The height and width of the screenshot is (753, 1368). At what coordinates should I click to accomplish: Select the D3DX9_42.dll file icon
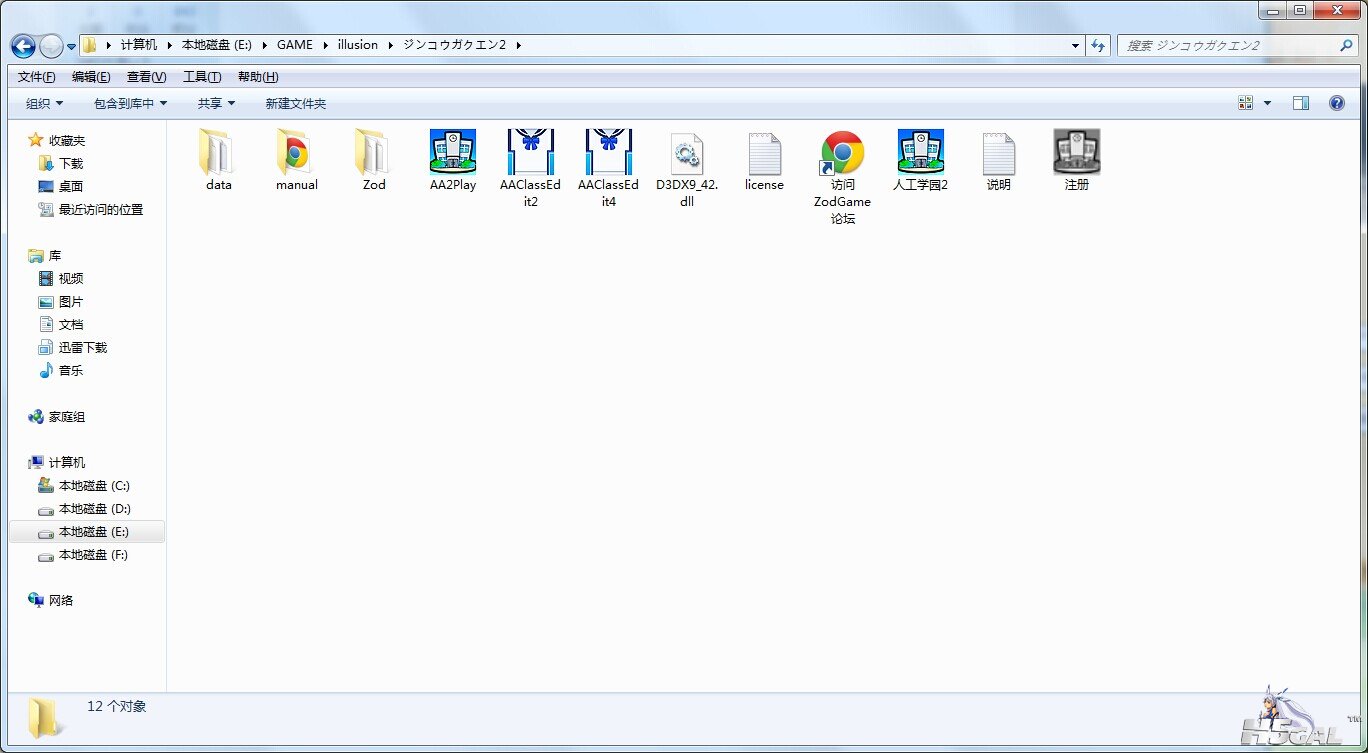click(x=687, y=153)
